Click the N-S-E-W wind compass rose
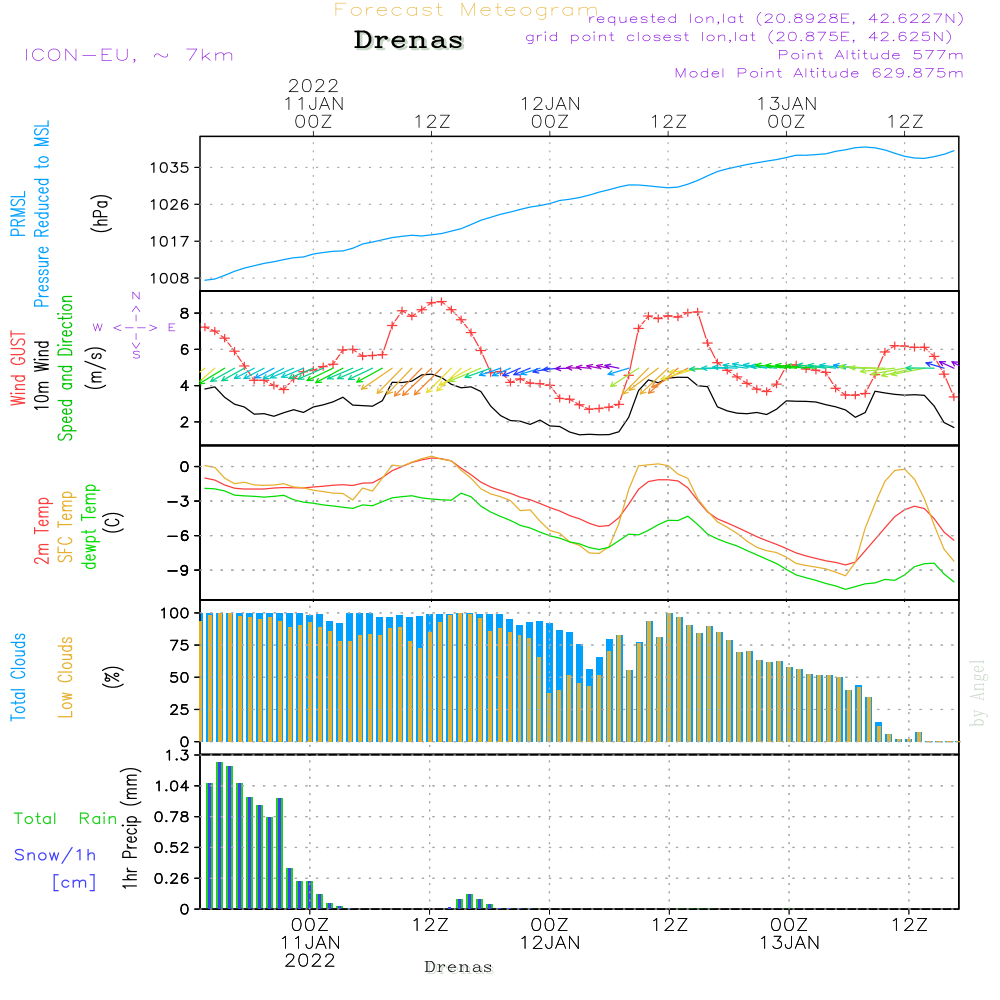 coord(136,327)
